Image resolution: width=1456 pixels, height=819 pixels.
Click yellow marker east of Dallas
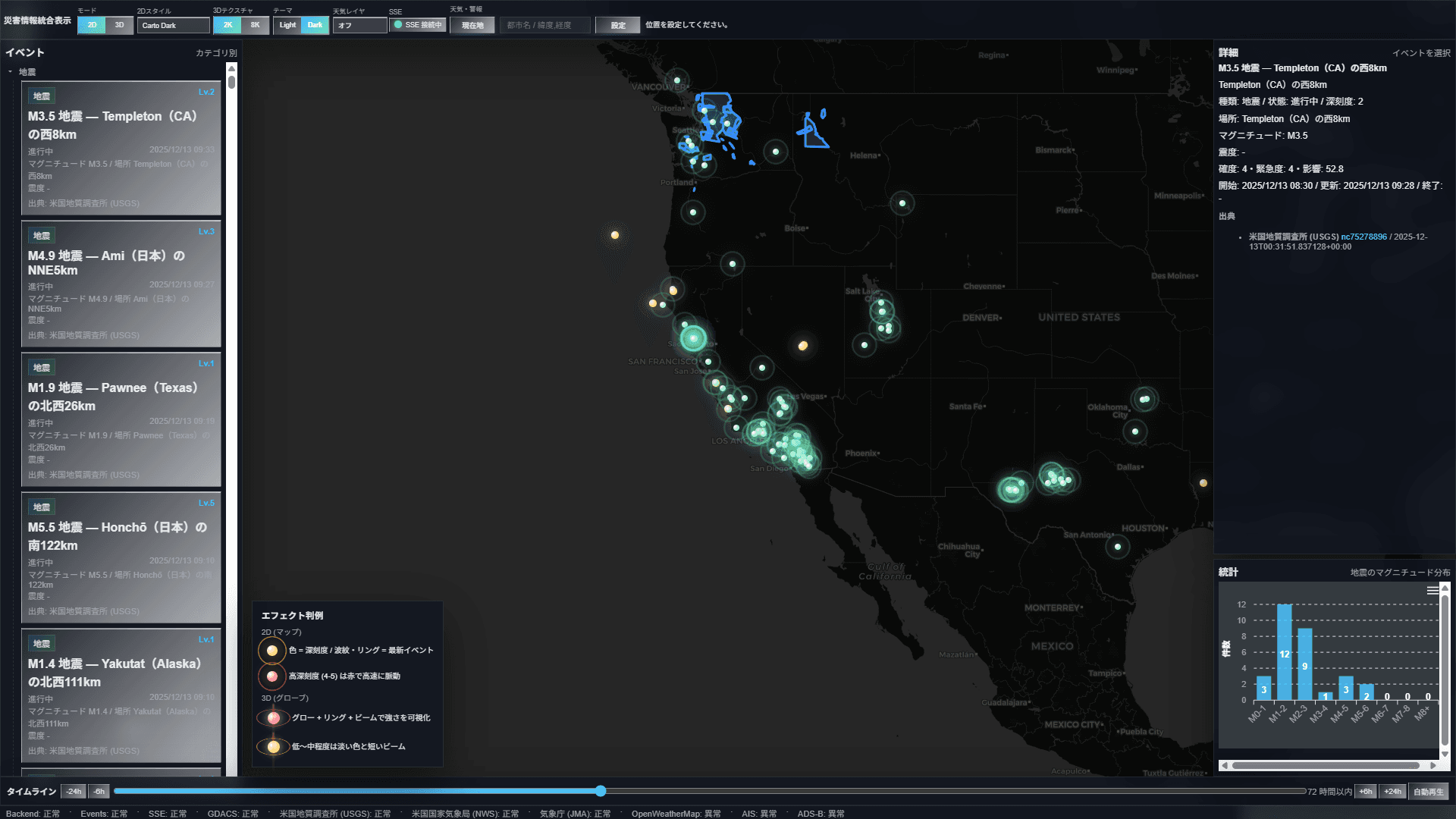pos(1203,483)
